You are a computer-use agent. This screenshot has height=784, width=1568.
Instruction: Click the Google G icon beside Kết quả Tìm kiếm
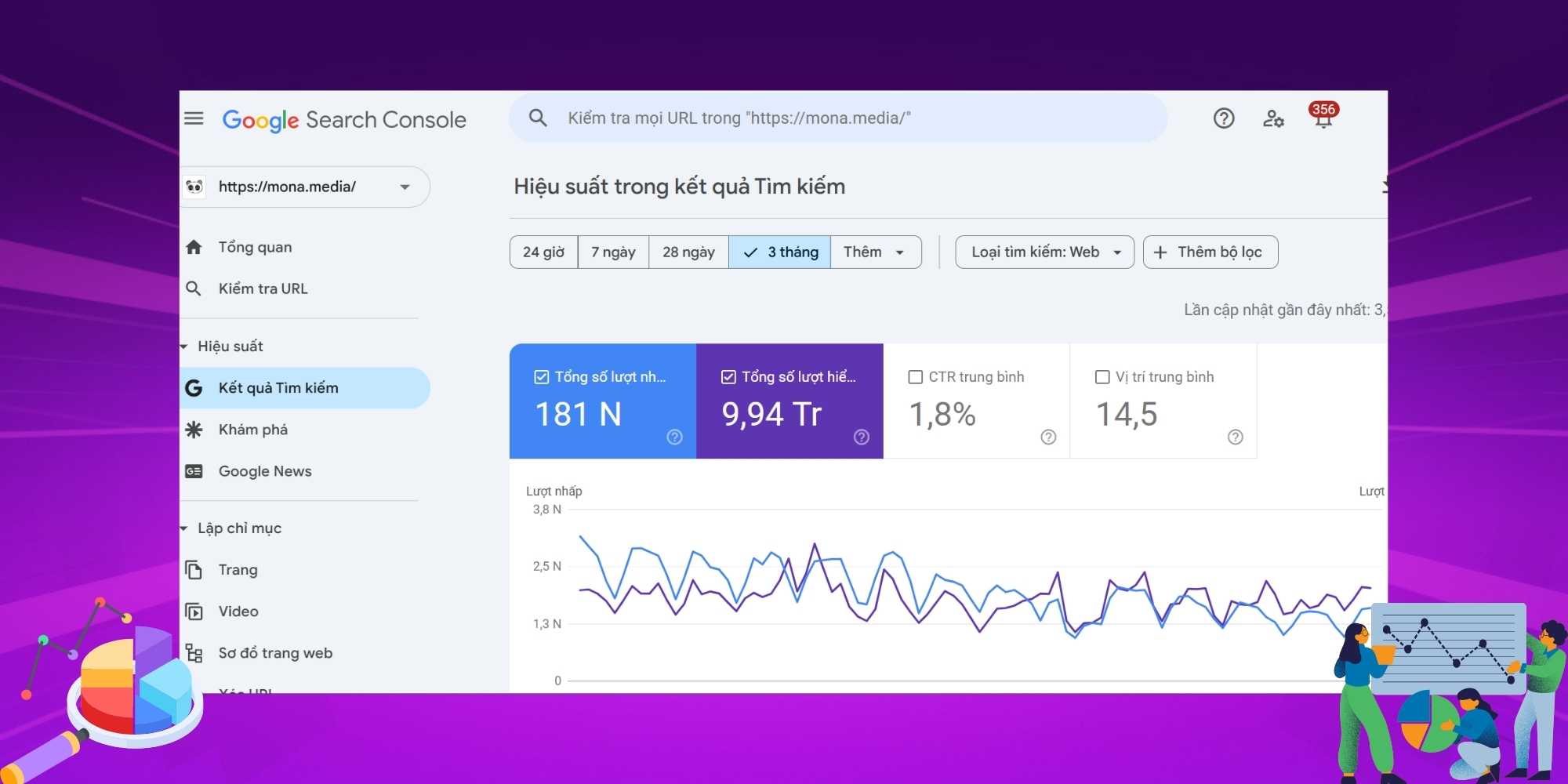[x=194, y=388]
